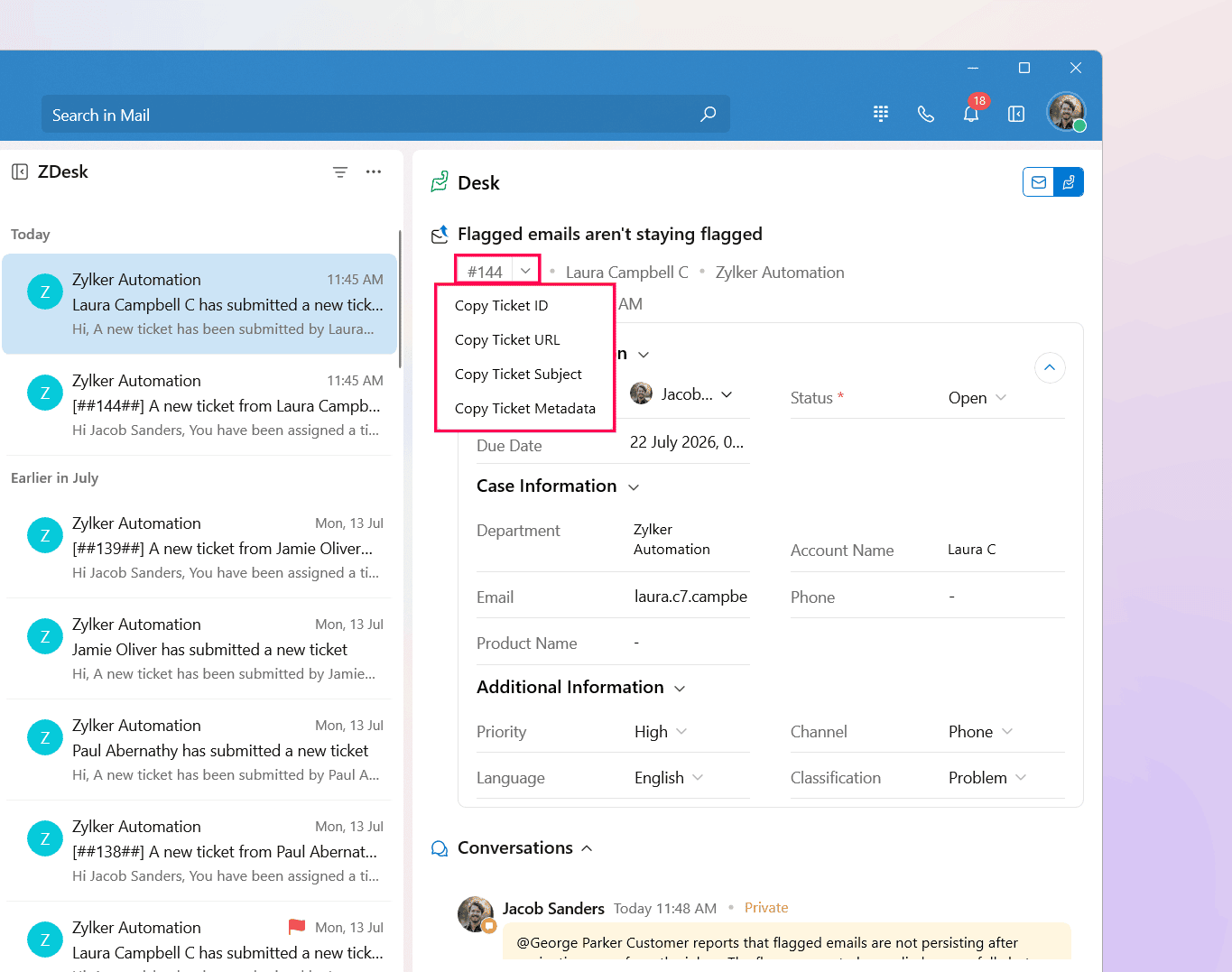This screenshot has width=1232, height=972.
Task: Open the [##139##] Jamie Oliver ticket email
Action: pyautogui.click(x=199, y=548)
